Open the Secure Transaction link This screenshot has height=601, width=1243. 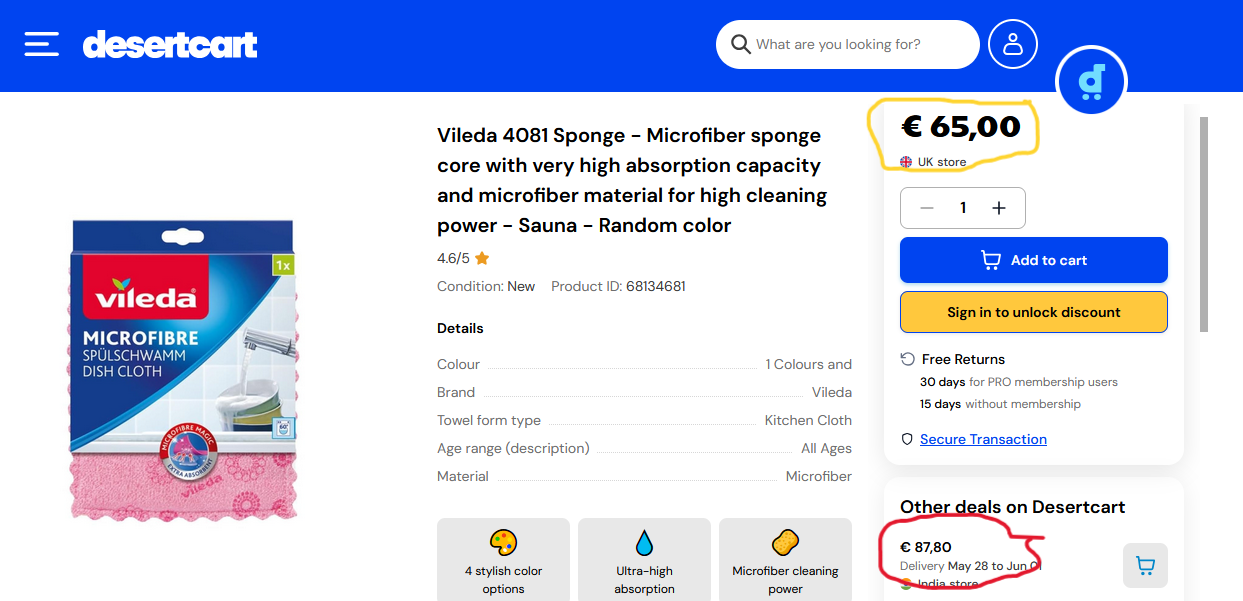click(x=983, y=439)
